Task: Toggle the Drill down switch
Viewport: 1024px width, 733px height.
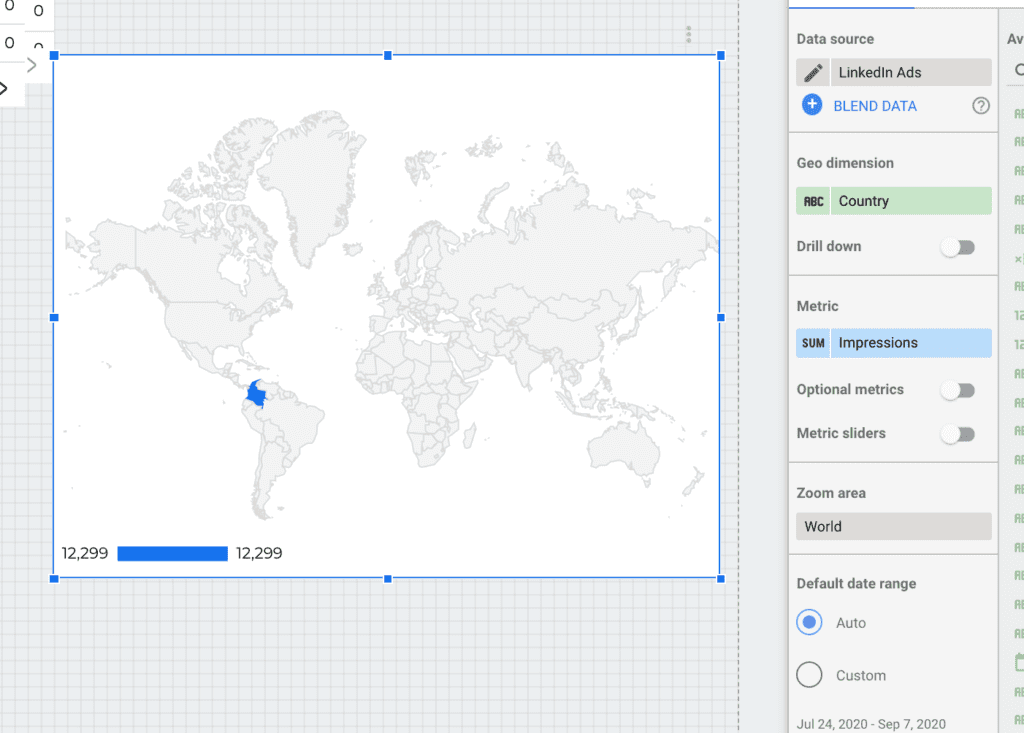Action: point(957,248)
